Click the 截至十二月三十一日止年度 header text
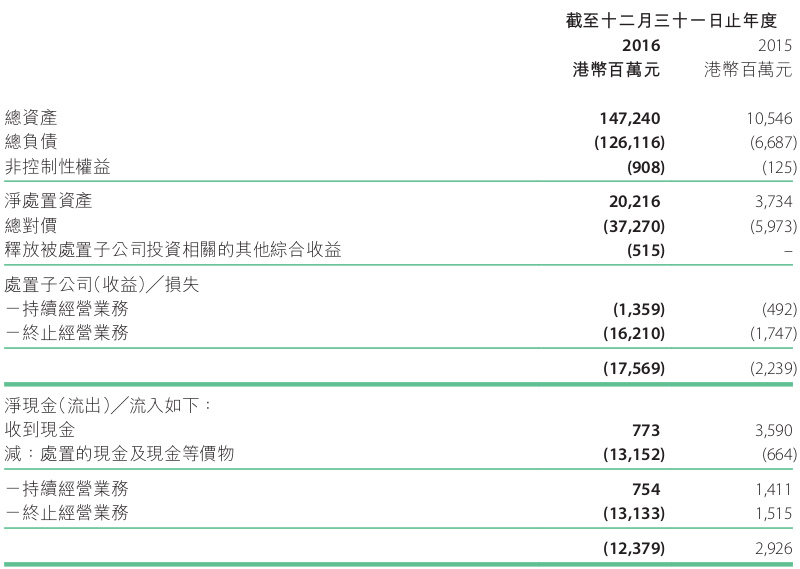This screenshot has height=569, width=800. [x=671, y=21]
